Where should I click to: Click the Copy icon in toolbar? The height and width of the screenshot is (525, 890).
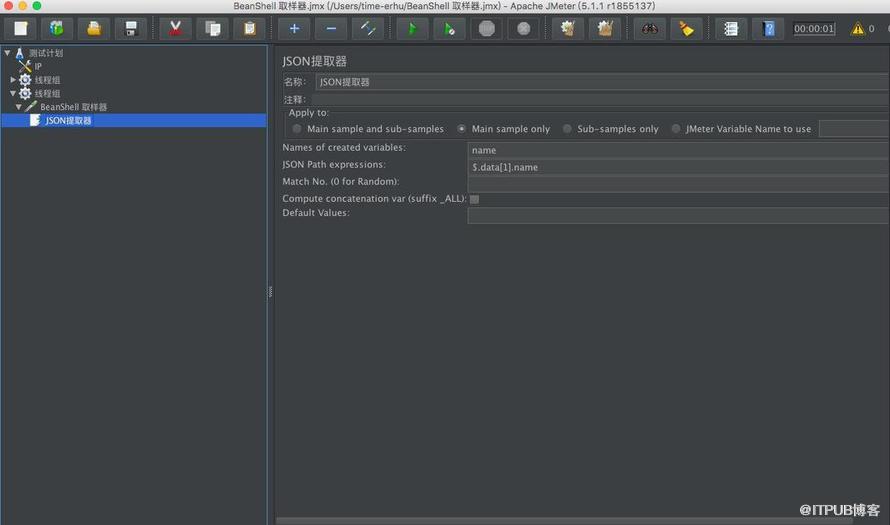[212, 28]
